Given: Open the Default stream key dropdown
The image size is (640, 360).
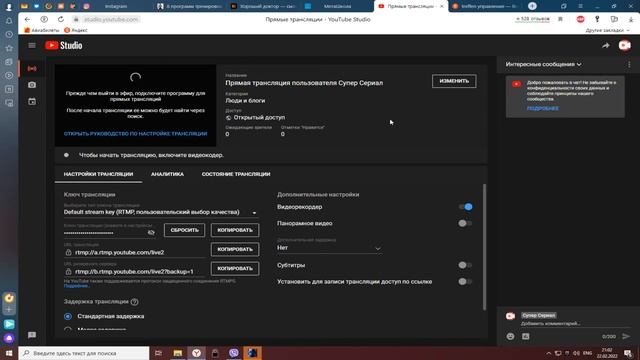Looking at the screenshot, I should 161,212.
